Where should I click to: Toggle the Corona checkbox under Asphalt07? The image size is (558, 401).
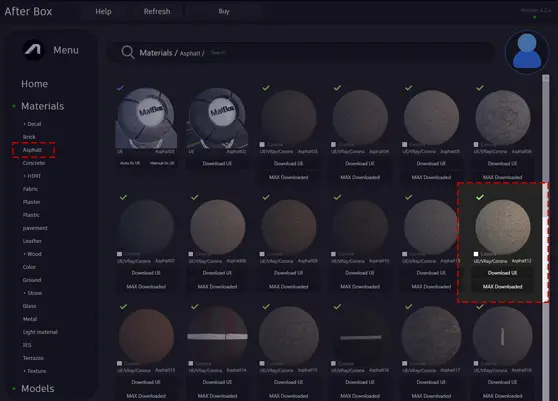(x=120, y=254)
